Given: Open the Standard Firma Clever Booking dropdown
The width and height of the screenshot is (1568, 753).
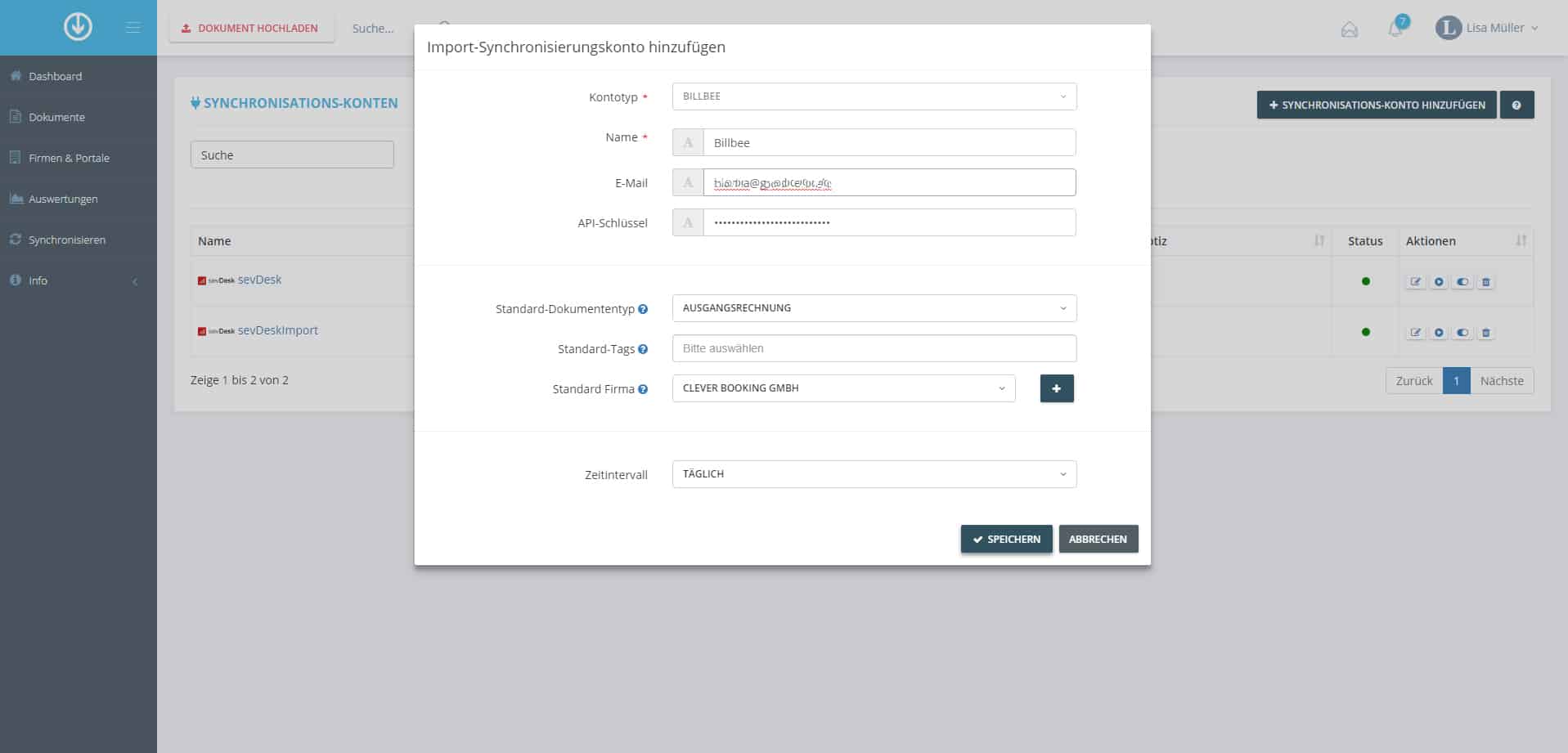Looking at the screenshot, I should coord(843,388).
